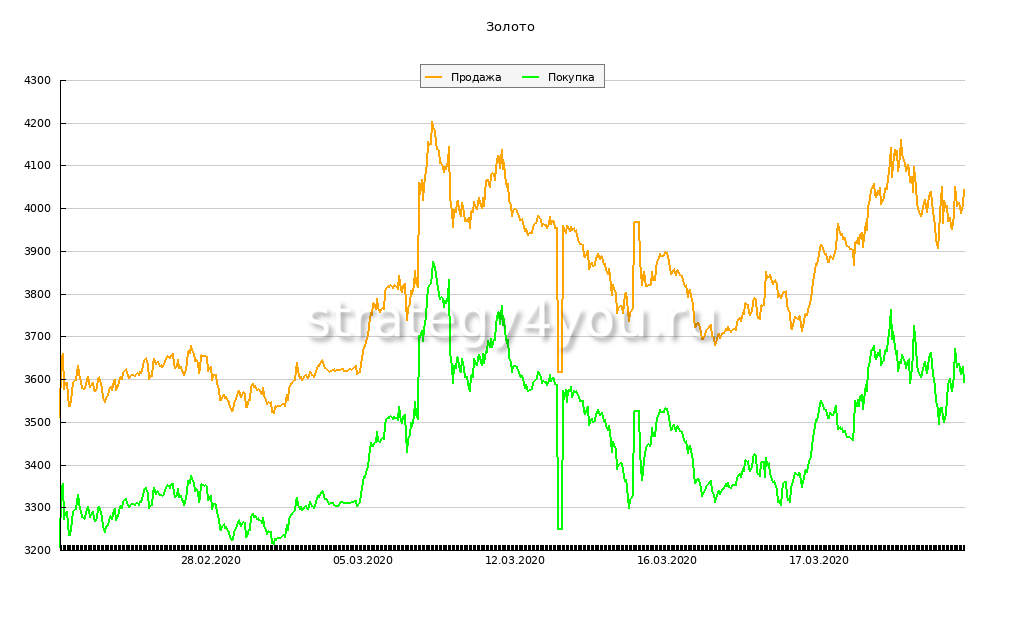Click the green line swatch in the legend
Image resolution: width=1024 pixels, height=640 pixels.
[x=531, y=77]
